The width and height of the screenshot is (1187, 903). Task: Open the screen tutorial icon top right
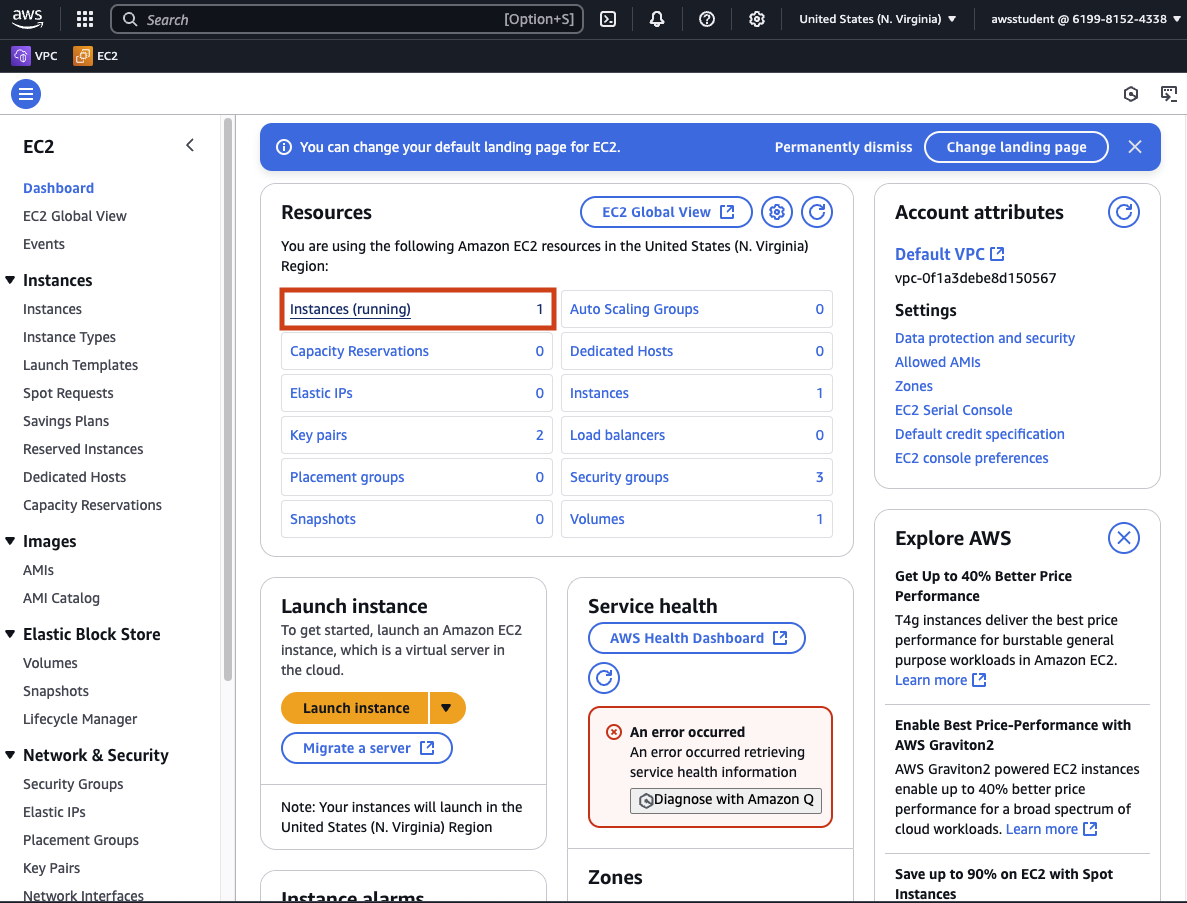click(1169, 94)
